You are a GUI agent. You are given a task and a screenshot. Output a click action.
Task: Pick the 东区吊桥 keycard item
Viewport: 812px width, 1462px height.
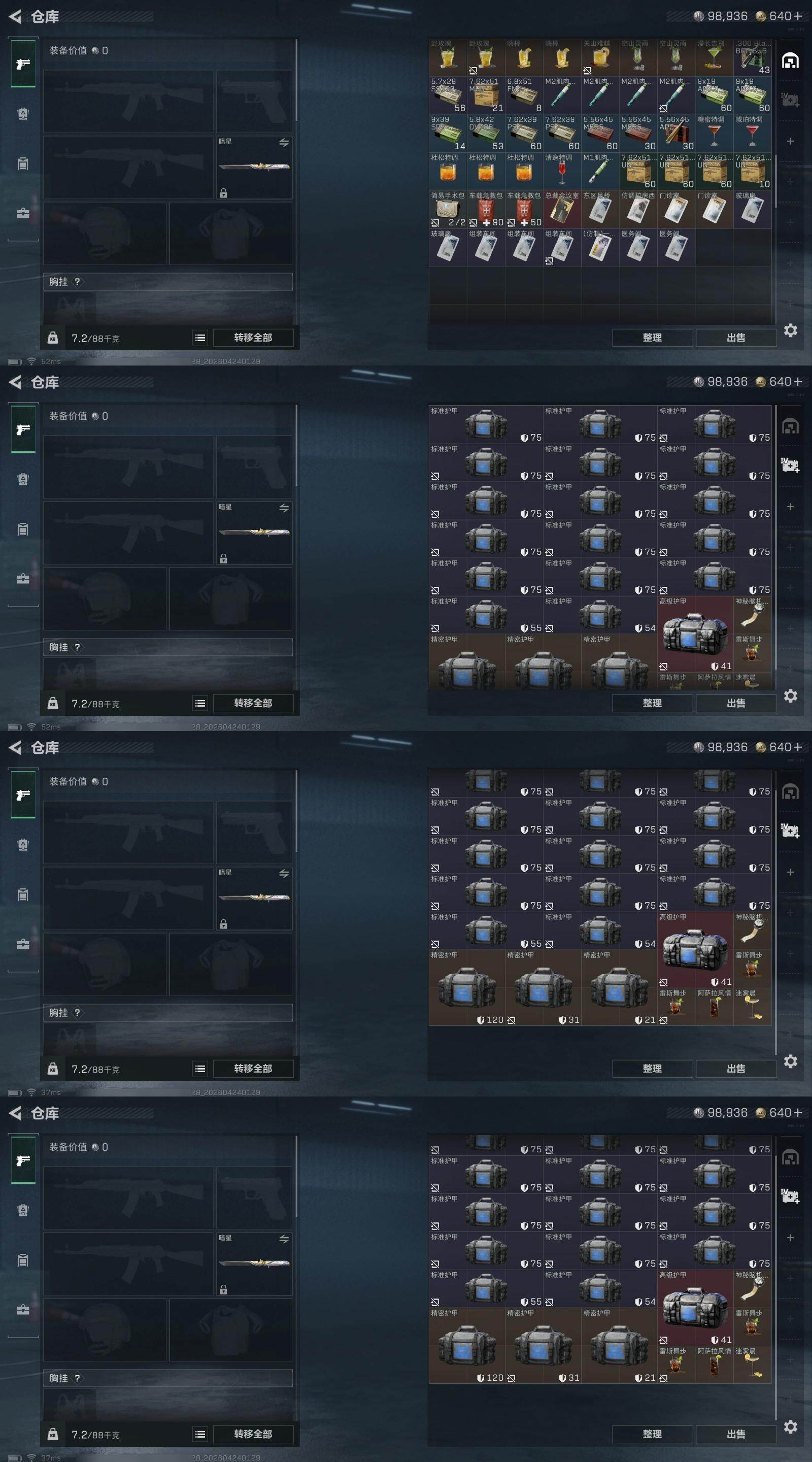(600, 210)
